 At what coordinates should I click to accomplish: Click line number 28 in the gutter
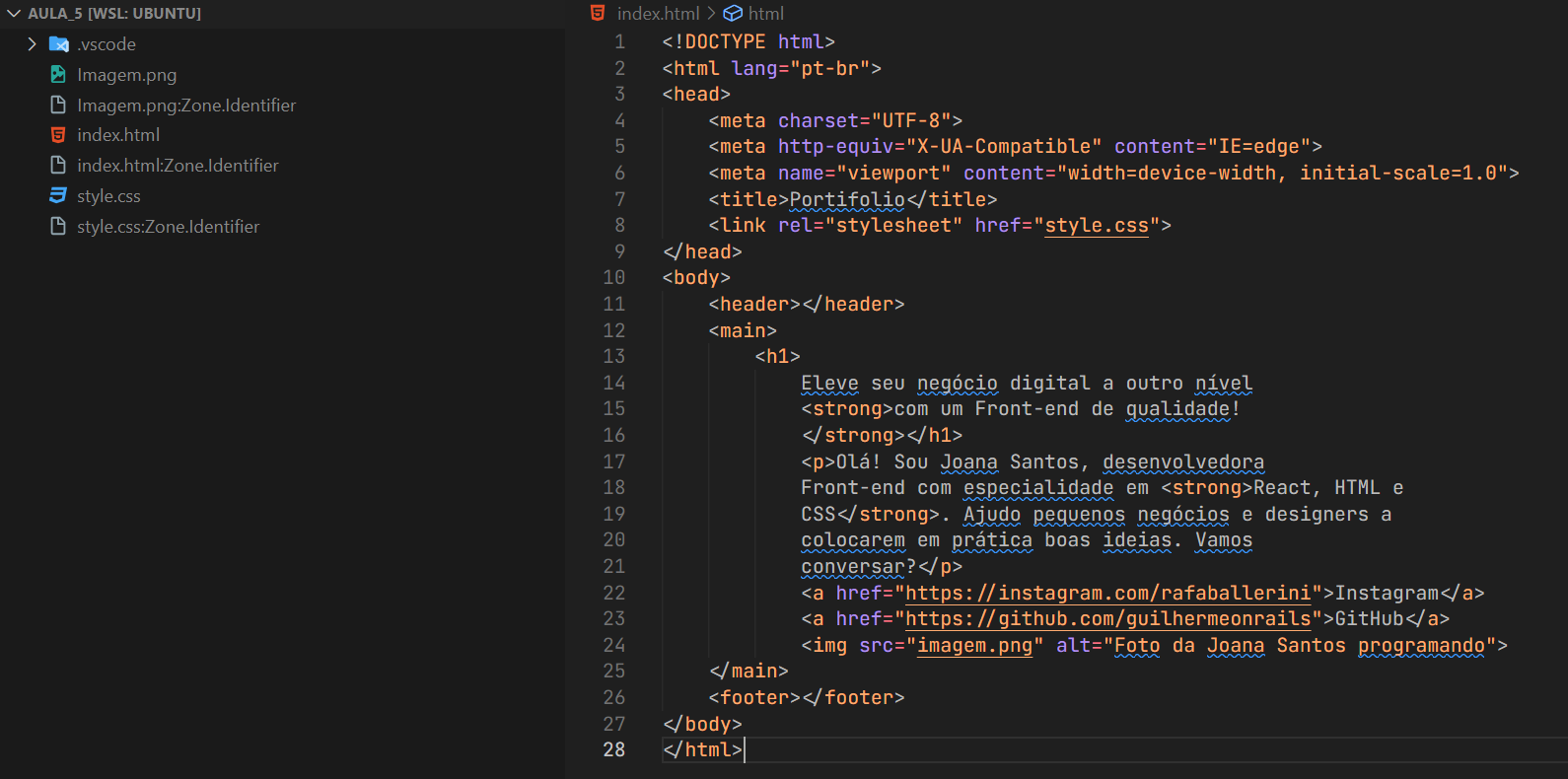pos(613,749)
